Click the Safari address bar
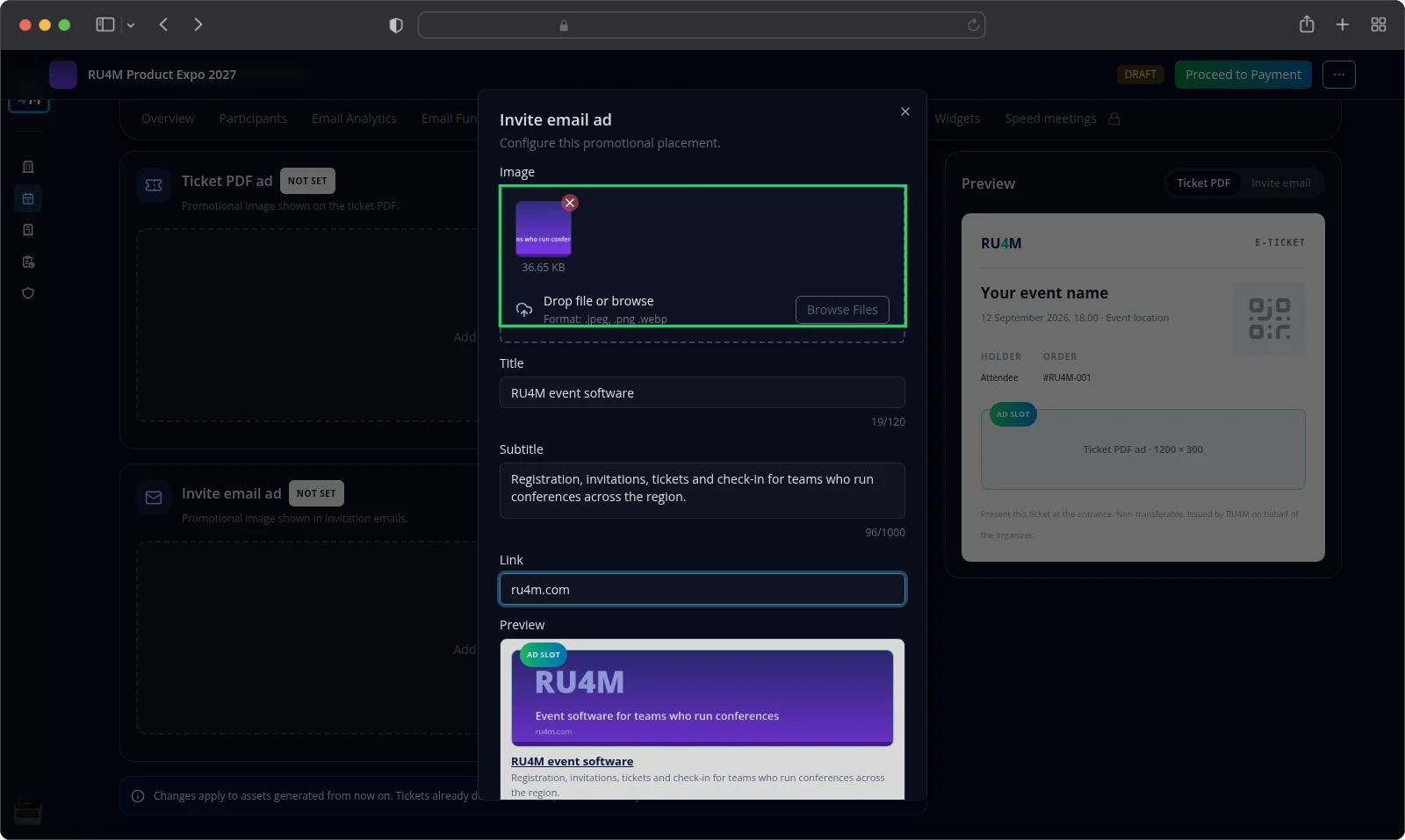Viewport: 1405px width, 840px height. click(x=702, y=25)
